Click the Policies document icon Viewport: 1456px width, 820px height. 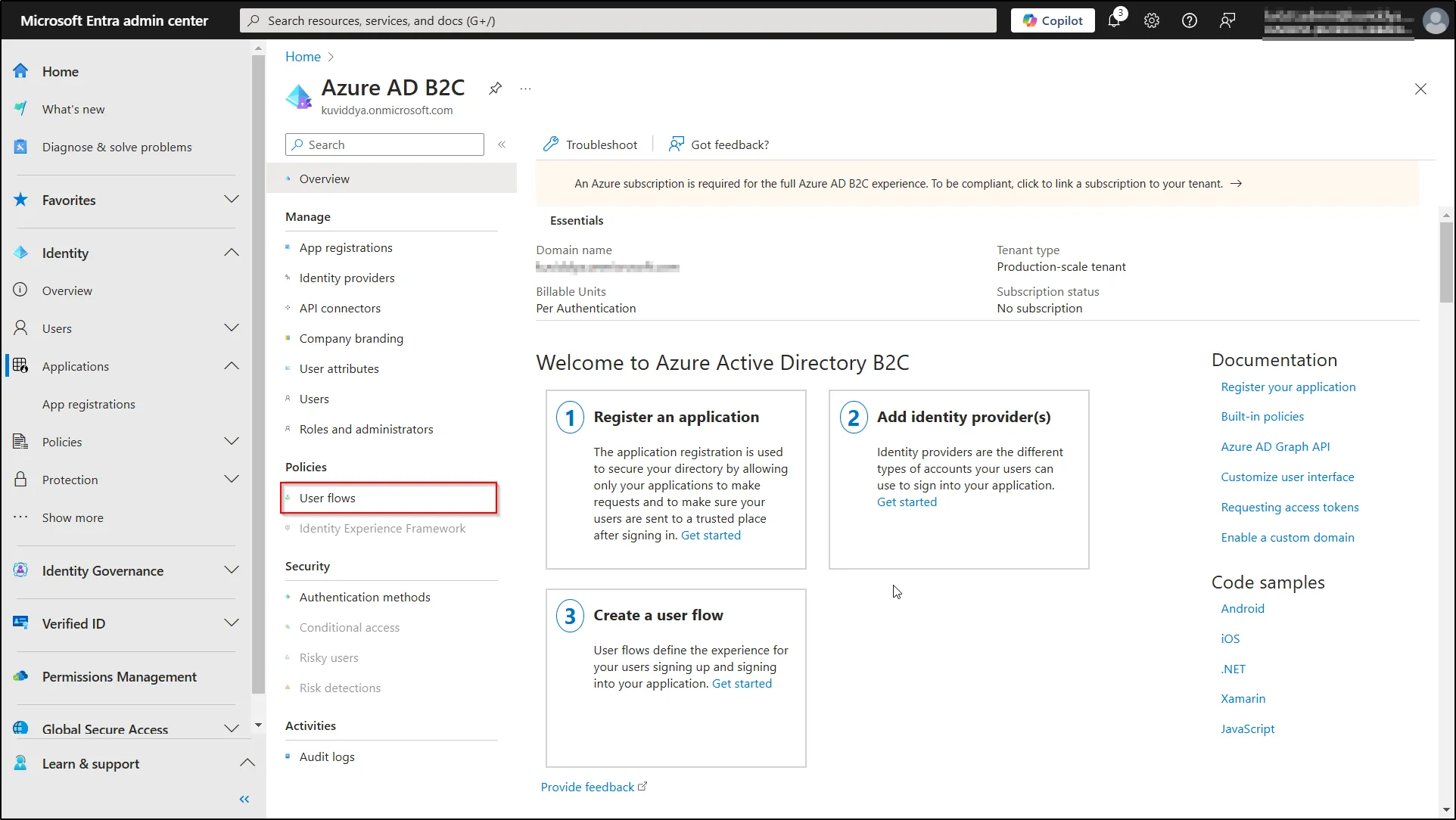coord(20,441)
